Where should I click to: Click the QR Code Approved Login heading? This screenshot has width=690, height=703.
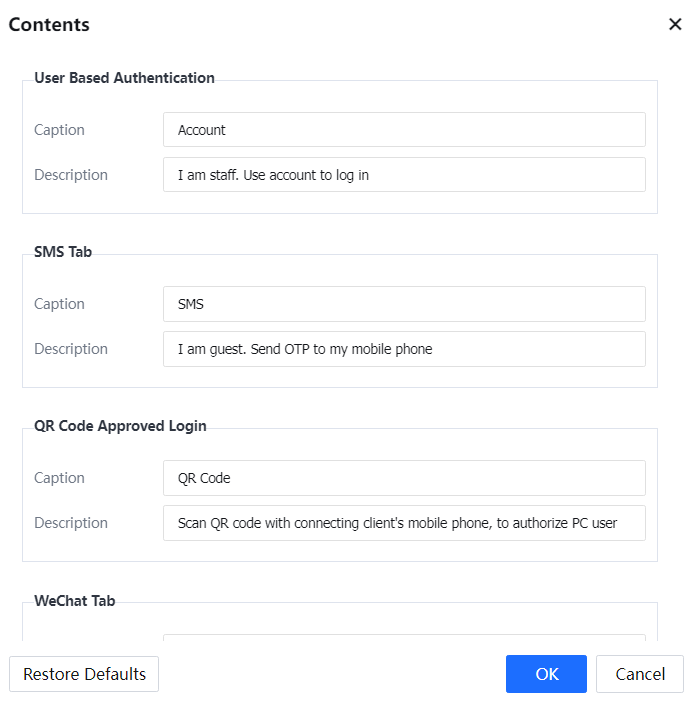(x=120, y=426)
